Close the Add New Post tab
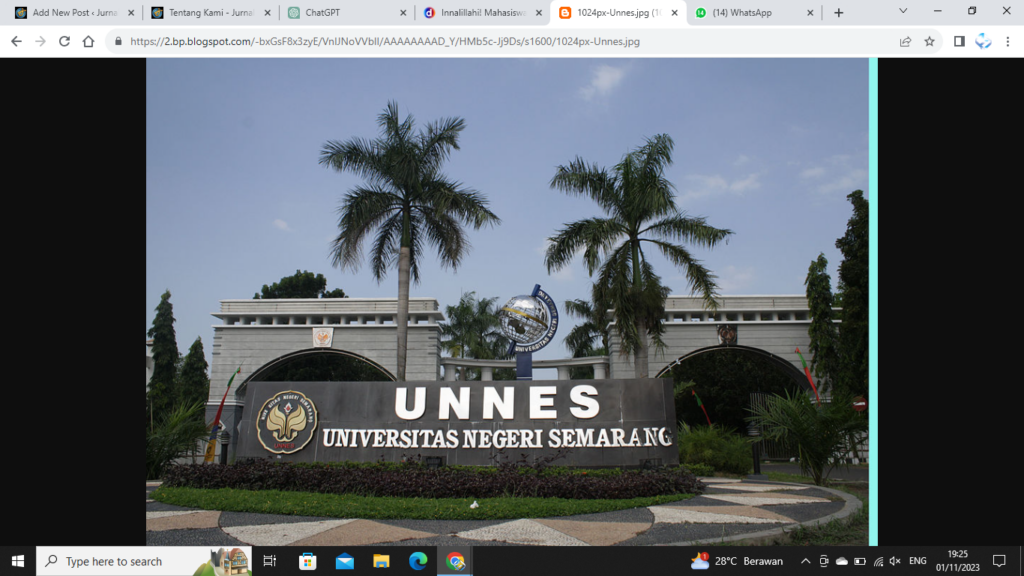 (x=131, y=12)
